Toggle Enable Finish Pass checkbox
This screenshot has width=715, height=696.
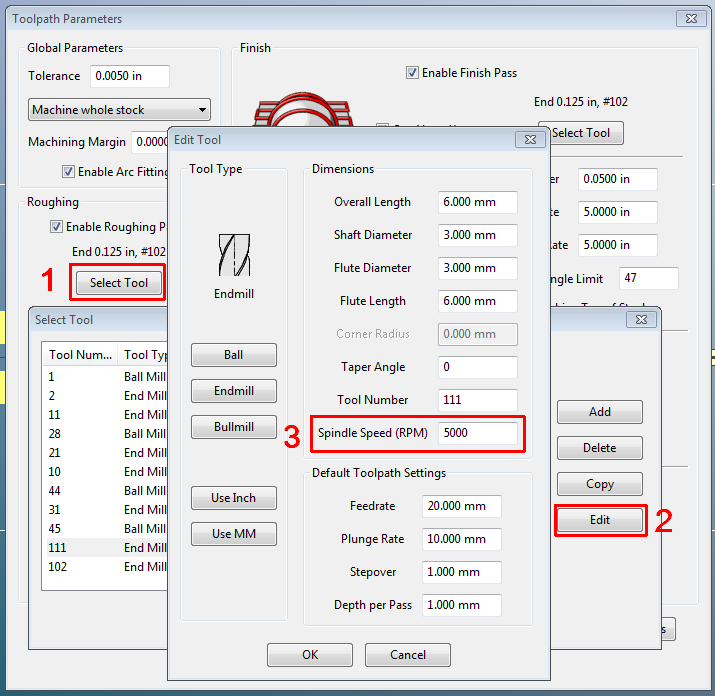pyautogui.click(x=412, y=73)
